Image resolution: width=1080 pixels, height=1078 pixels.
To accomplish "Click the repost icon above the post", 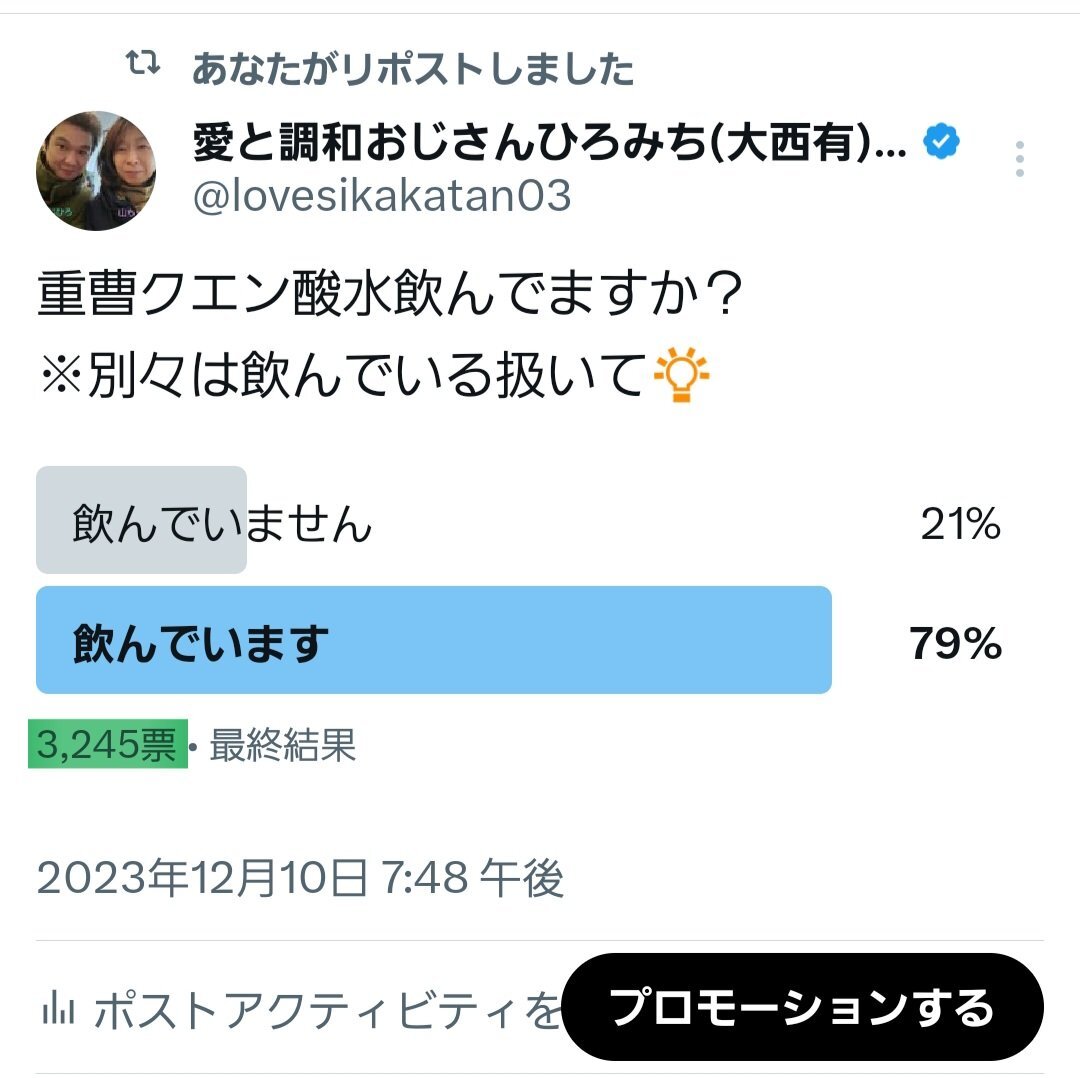I will coord(144,66).
